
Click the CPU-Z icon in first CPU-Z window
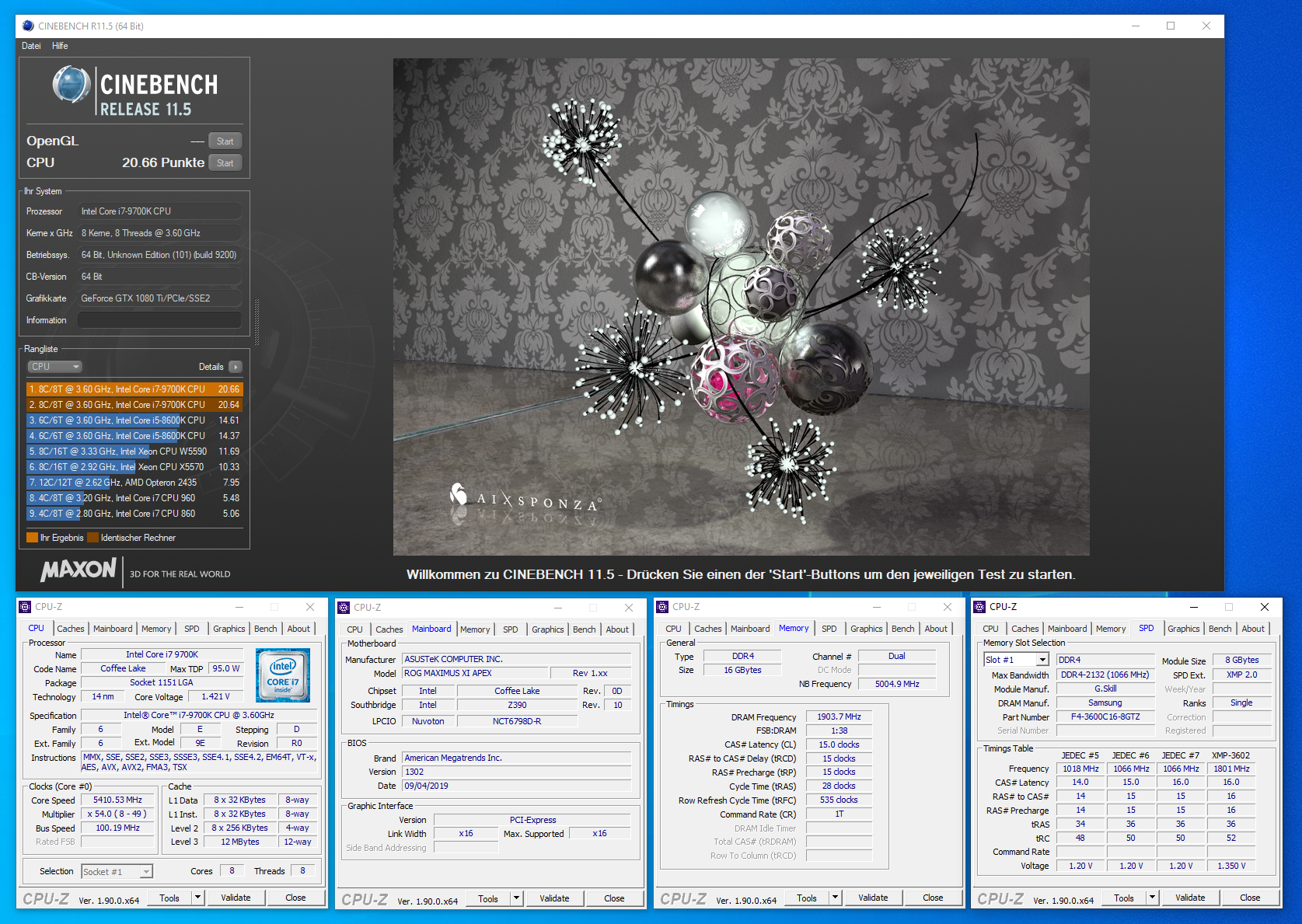click(x=25, y=607)
